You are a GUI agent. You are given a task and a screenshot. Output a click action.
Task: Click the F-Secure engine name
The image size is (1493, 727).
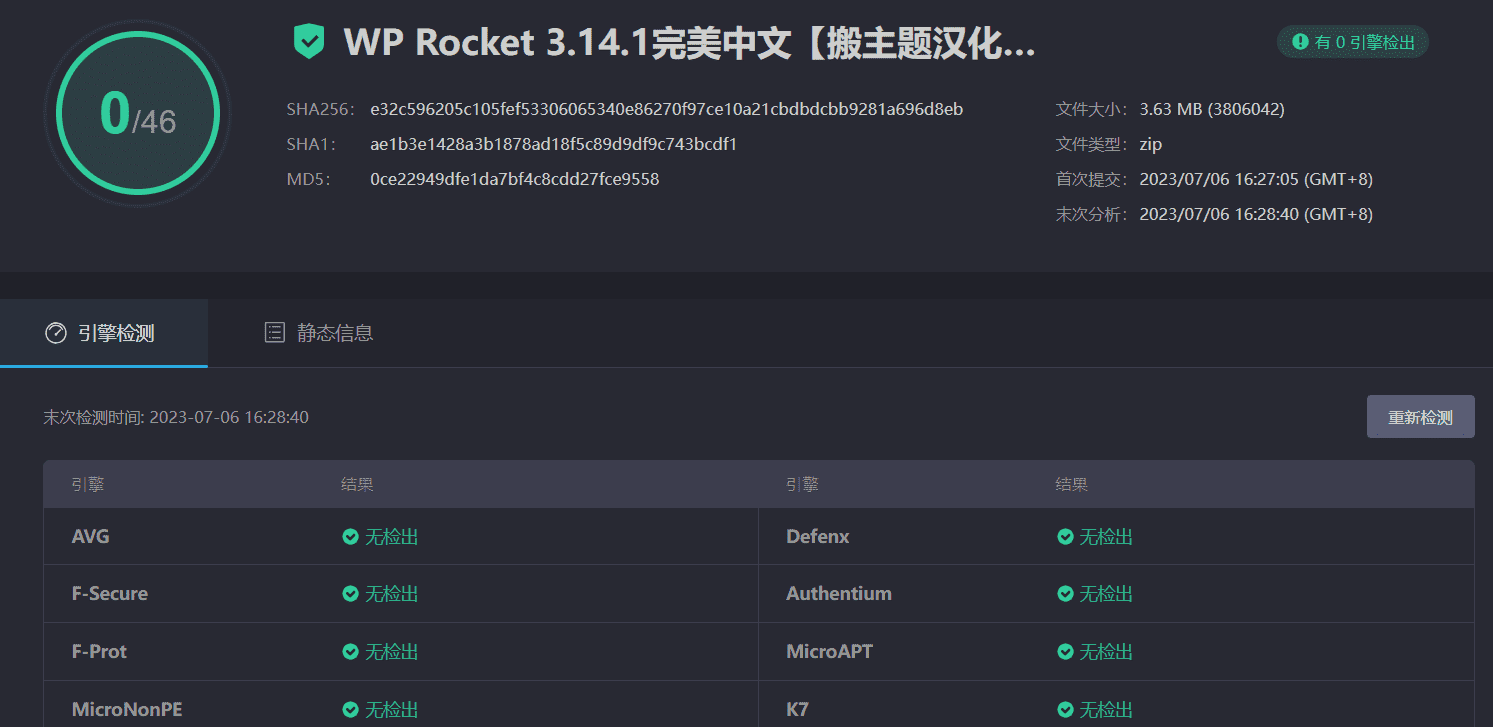tap(110, 594)
